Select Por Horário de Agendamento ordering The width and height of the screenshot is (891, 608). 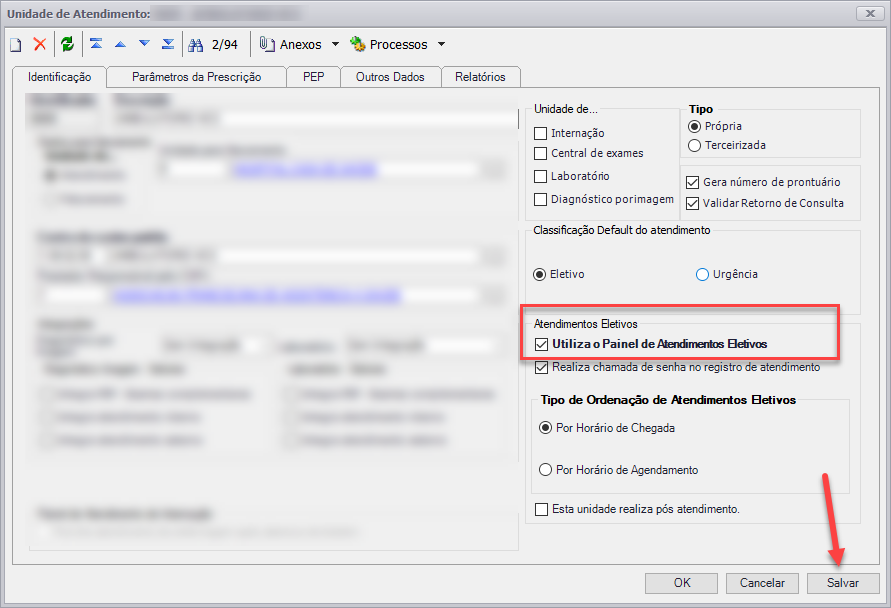(546, 470)
